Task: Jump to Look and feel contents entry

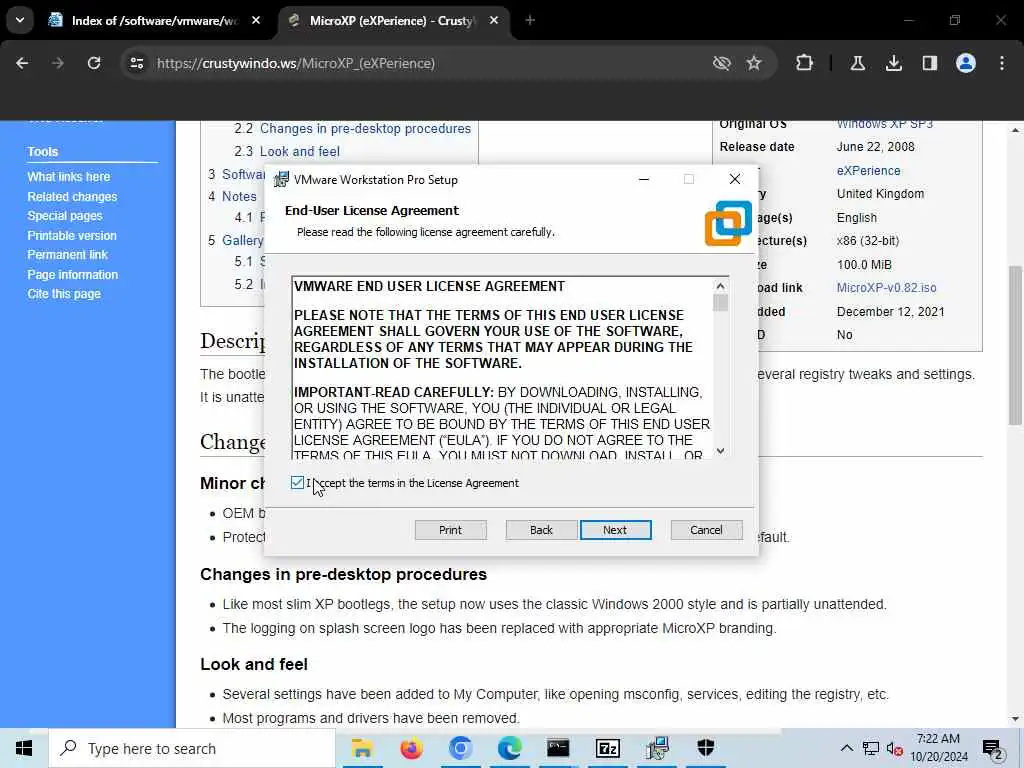Action: coord(300,152)
